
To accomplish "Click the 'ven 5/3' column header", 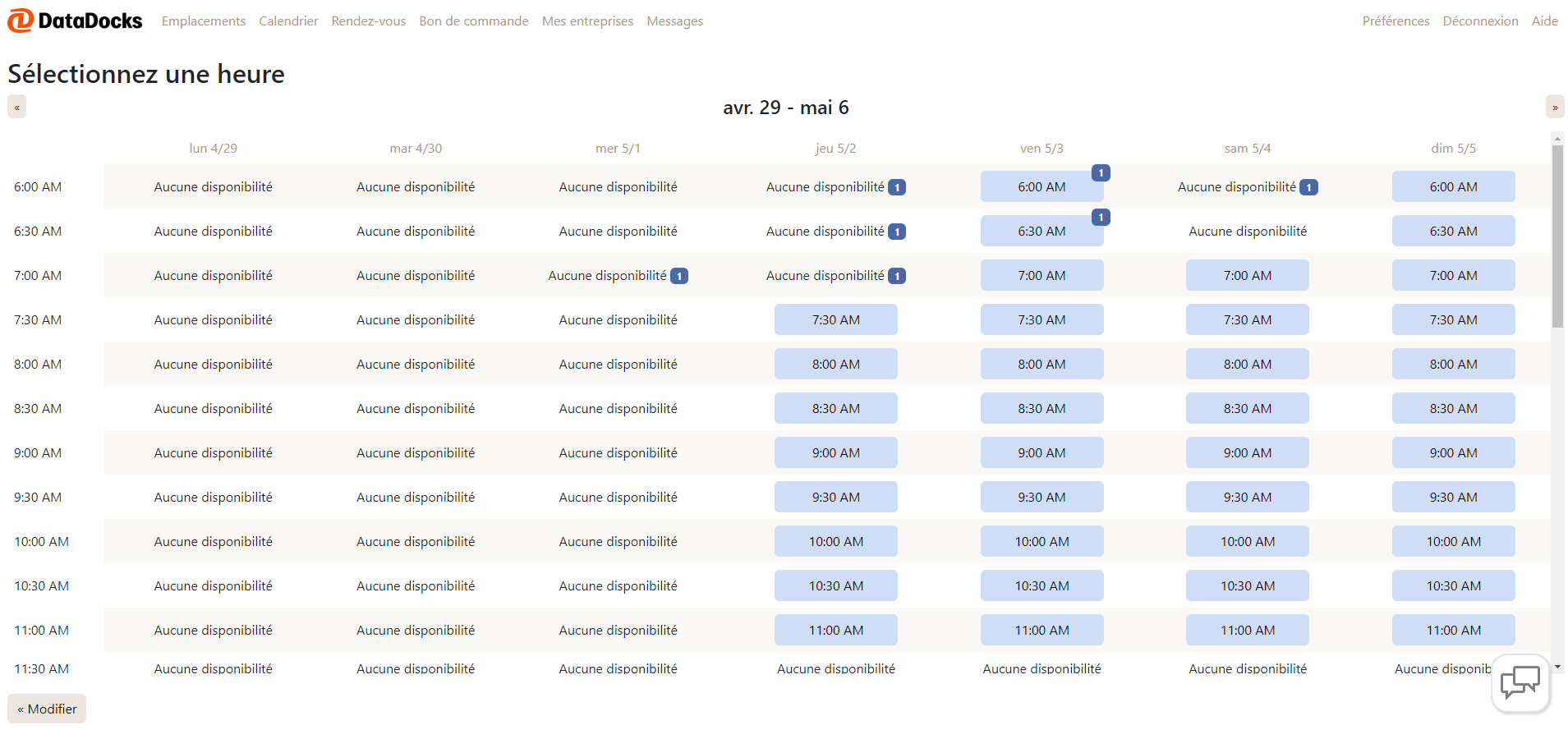I will [1042, 149].
